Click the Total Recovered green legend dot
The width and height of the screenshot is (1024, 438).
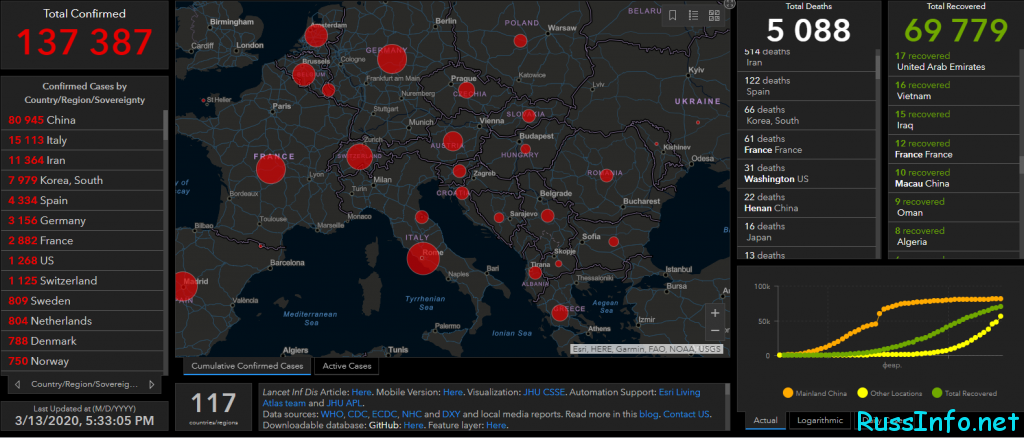click(936, 393)
